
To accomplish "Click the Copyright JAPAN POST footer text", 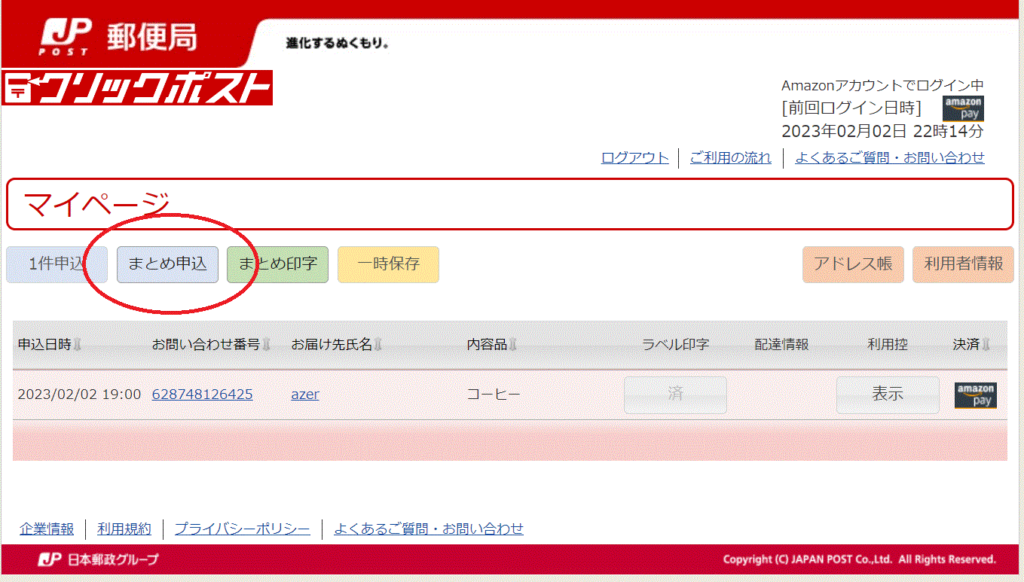I will 859,559.
